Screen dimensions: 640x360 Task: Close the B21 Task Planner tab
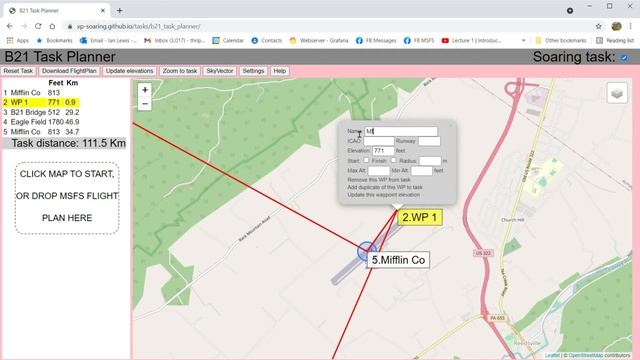click(103, 11)
